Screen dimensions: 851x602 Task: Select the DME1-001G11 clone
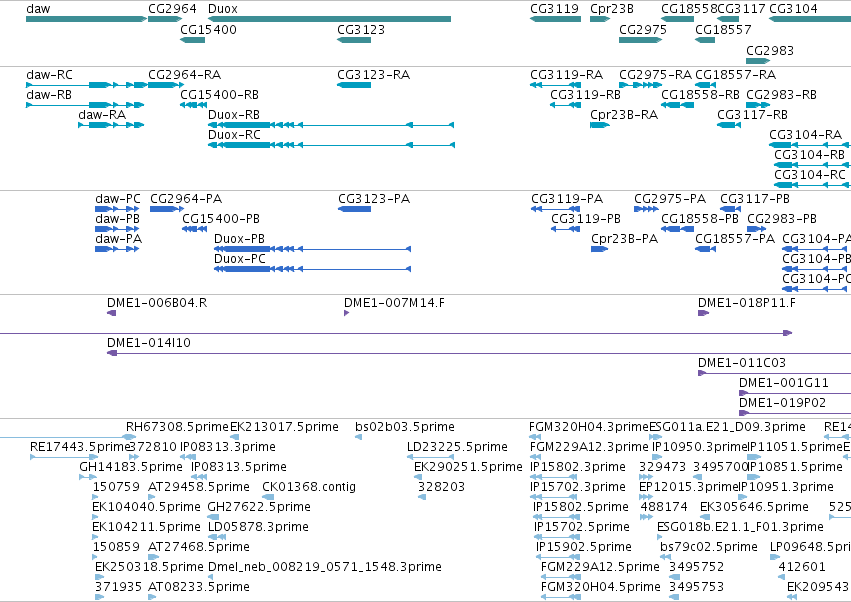click(795, 393)
